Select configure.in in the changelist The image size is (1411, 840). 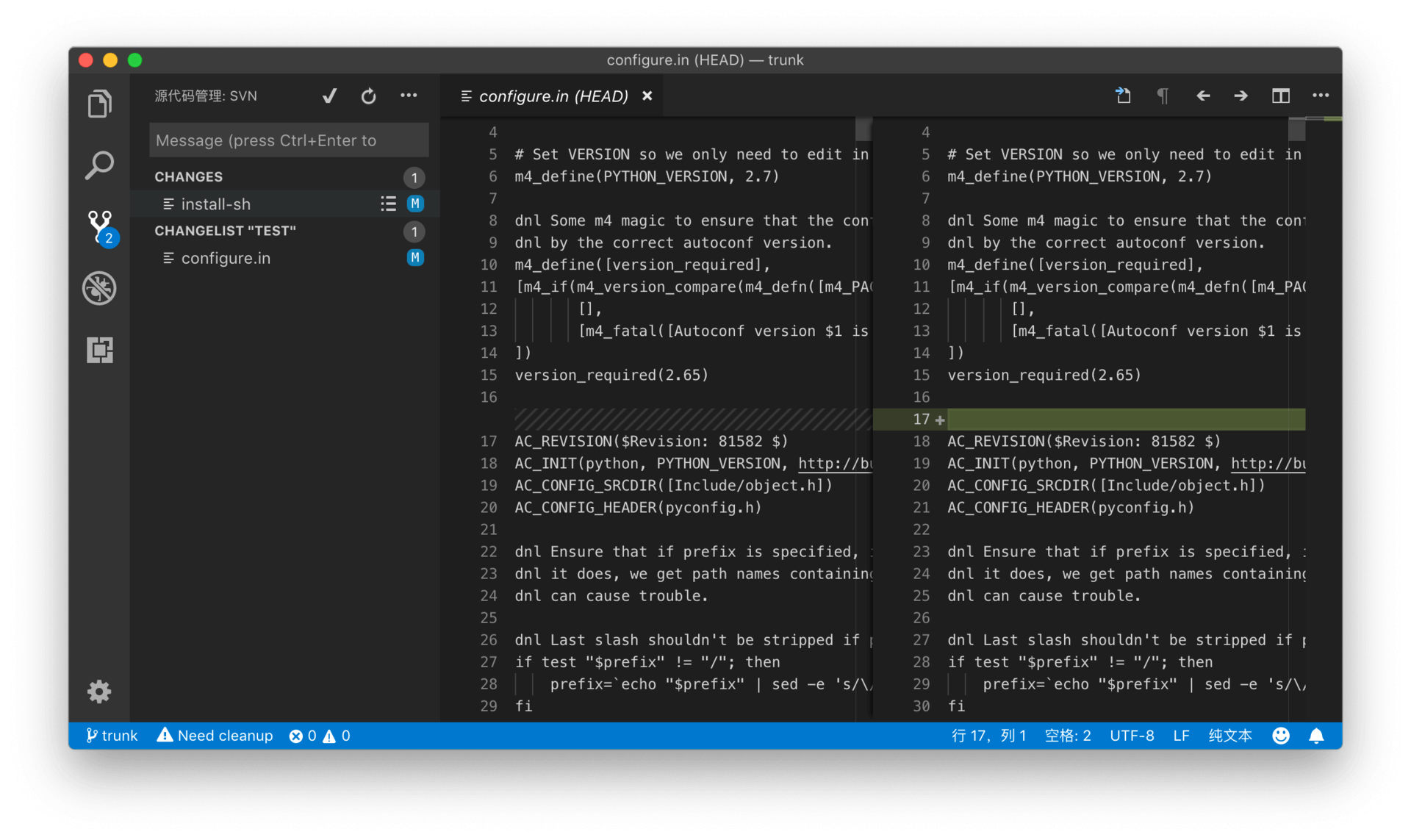point(285,258)
